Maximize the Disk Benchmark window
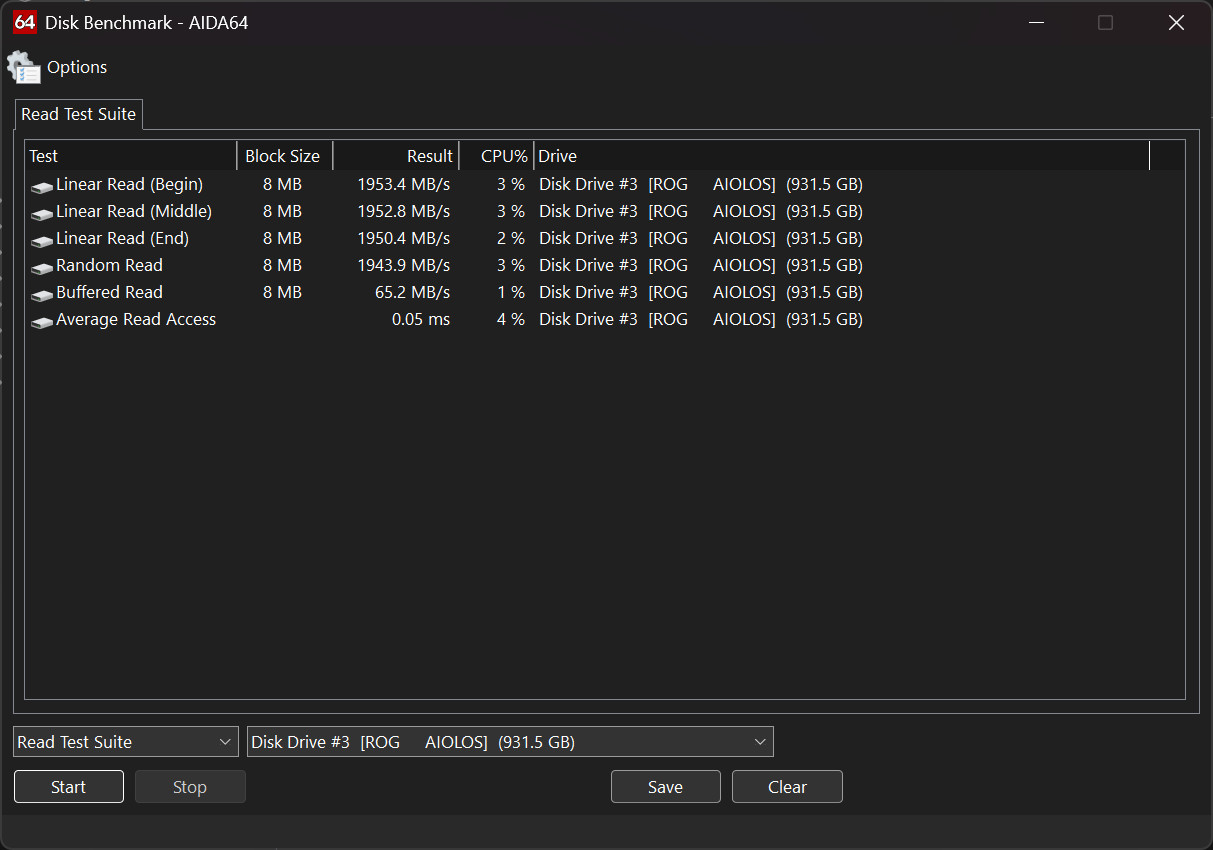Image resolution: width=1213 pixels, height=850 pixels. pos(1105,22)
